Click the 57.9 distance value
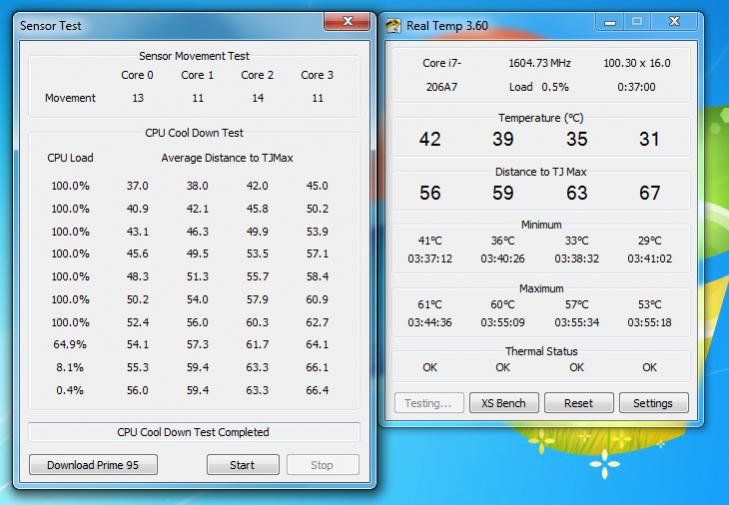Image resolution: width=729 pixels, height=505 pixels. [x=257, y=299]
